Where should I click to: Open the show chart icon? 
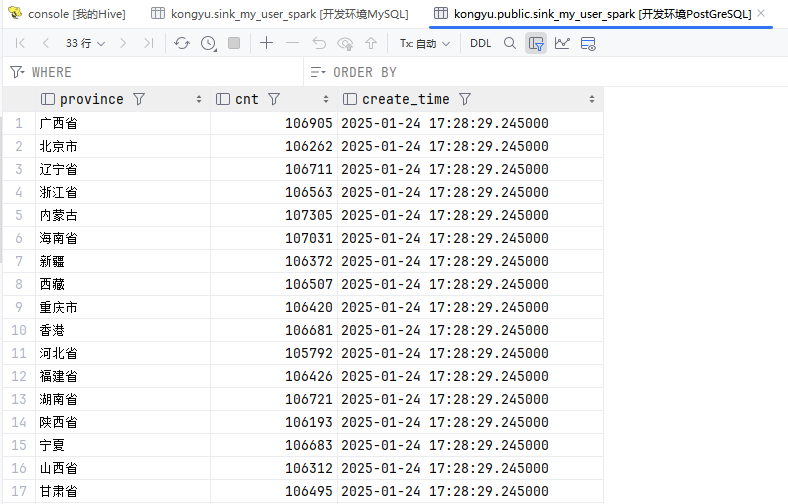(x=562, y=43)
